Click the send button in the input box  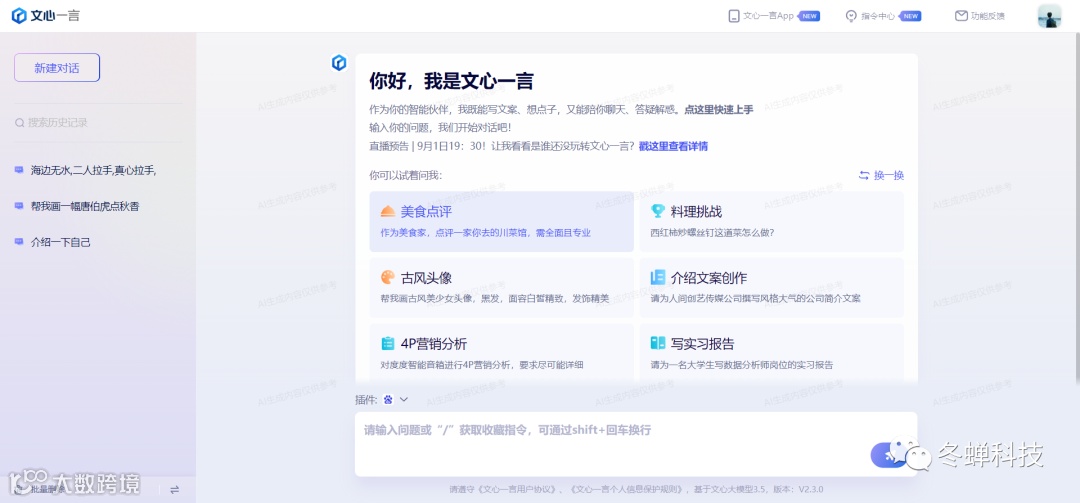coord(887,455)
